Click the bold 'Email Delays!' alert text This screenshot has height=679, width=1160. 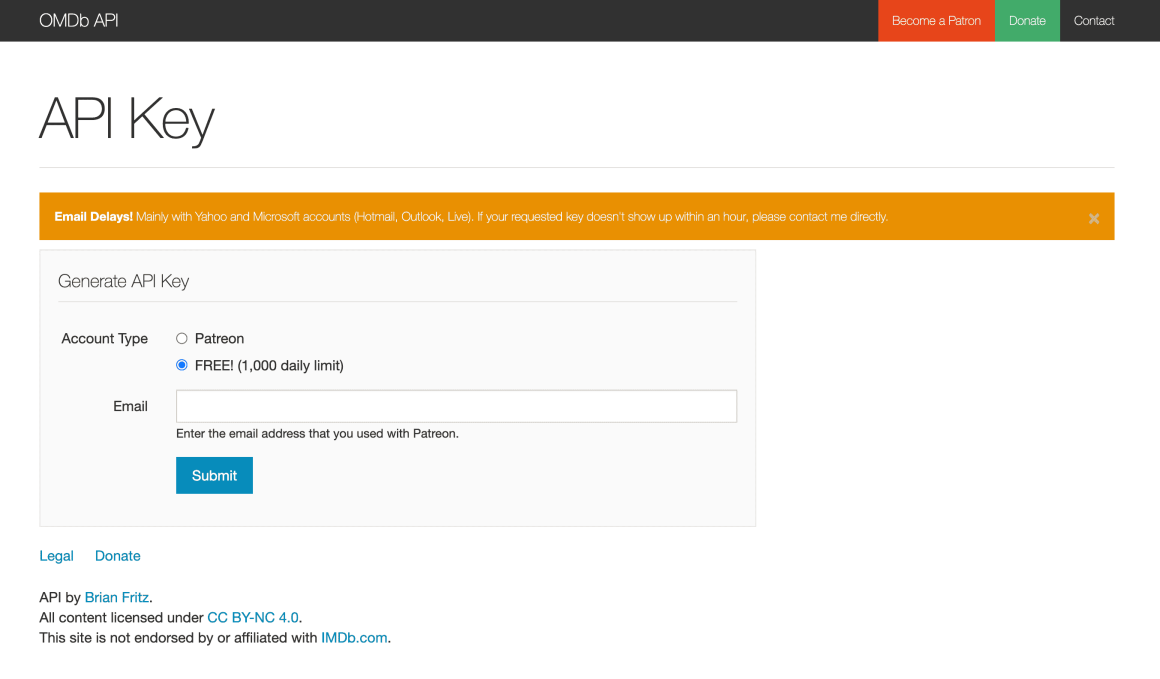tap(93, 217)
